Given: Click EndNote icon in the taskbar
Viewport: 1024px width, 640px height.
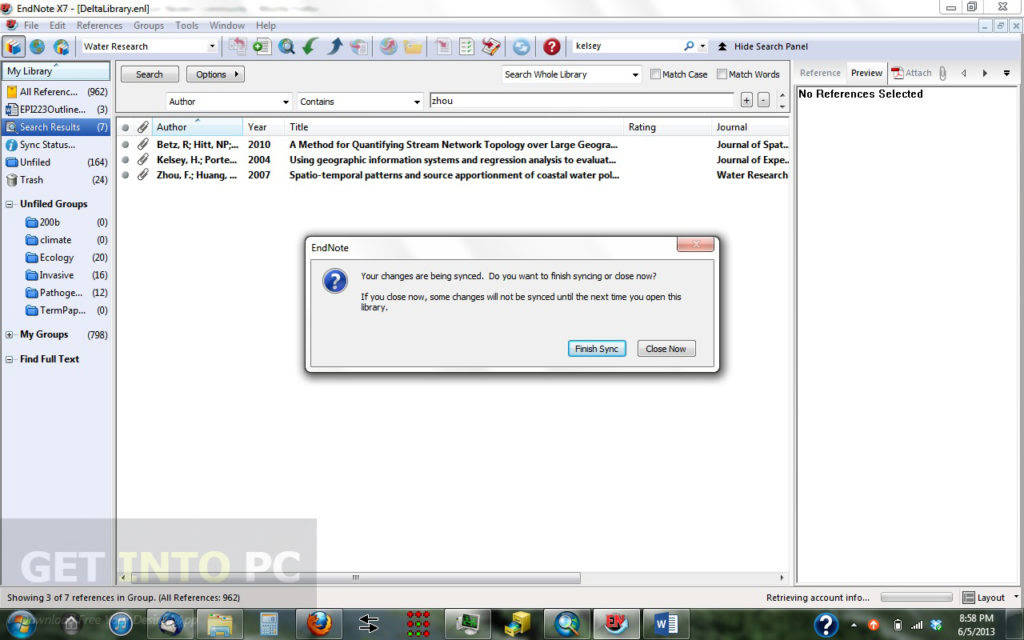Looking at the screenshot, I should click(x=616, y=624).
